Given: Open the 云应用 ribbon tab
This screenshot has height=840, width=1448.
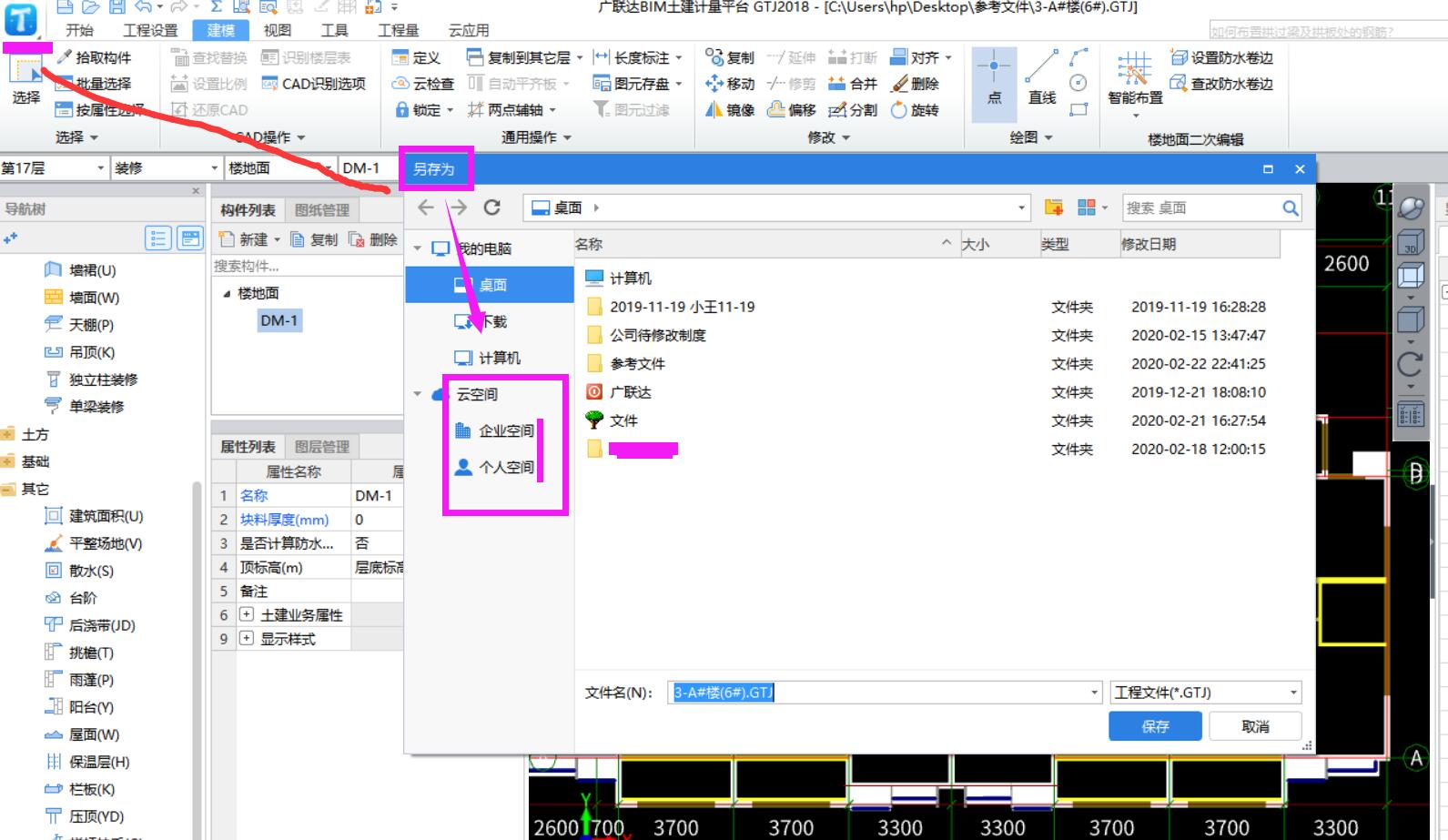Looking at the screenshot, I should coord(469,30).
